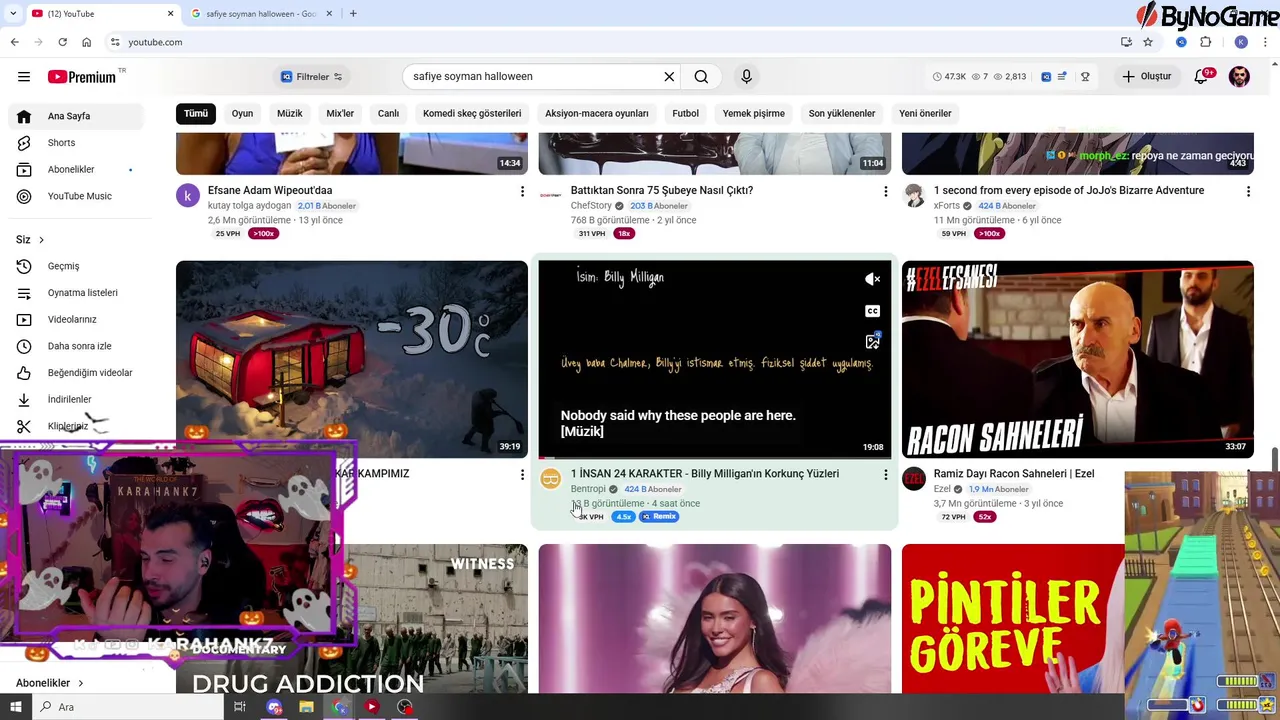Open Ezel channel avatar

pos(914,479)
